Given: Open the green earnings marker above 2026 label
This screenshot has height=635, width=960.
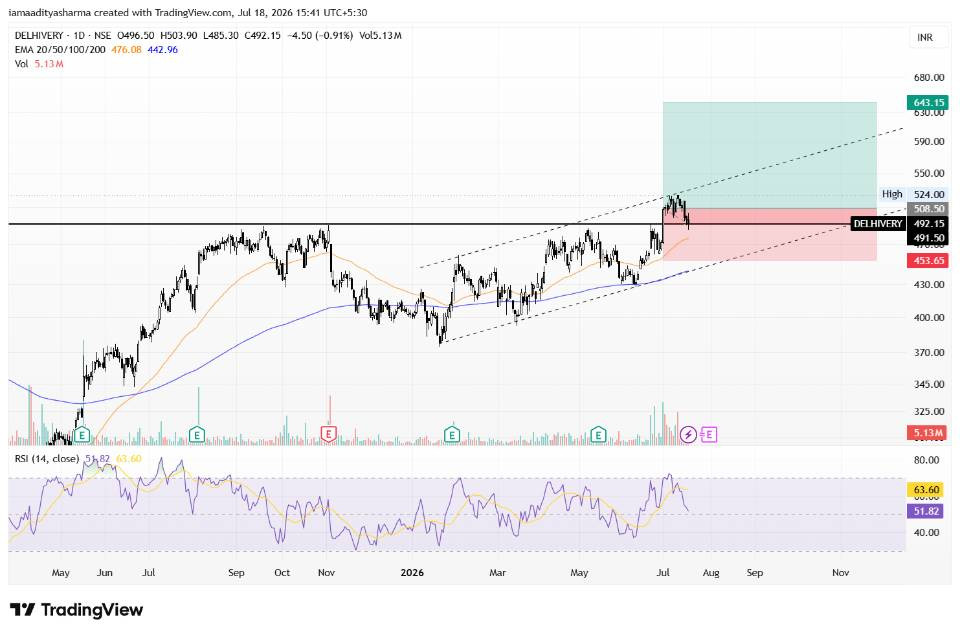Looking at the screenshot, I should [452, 435].
